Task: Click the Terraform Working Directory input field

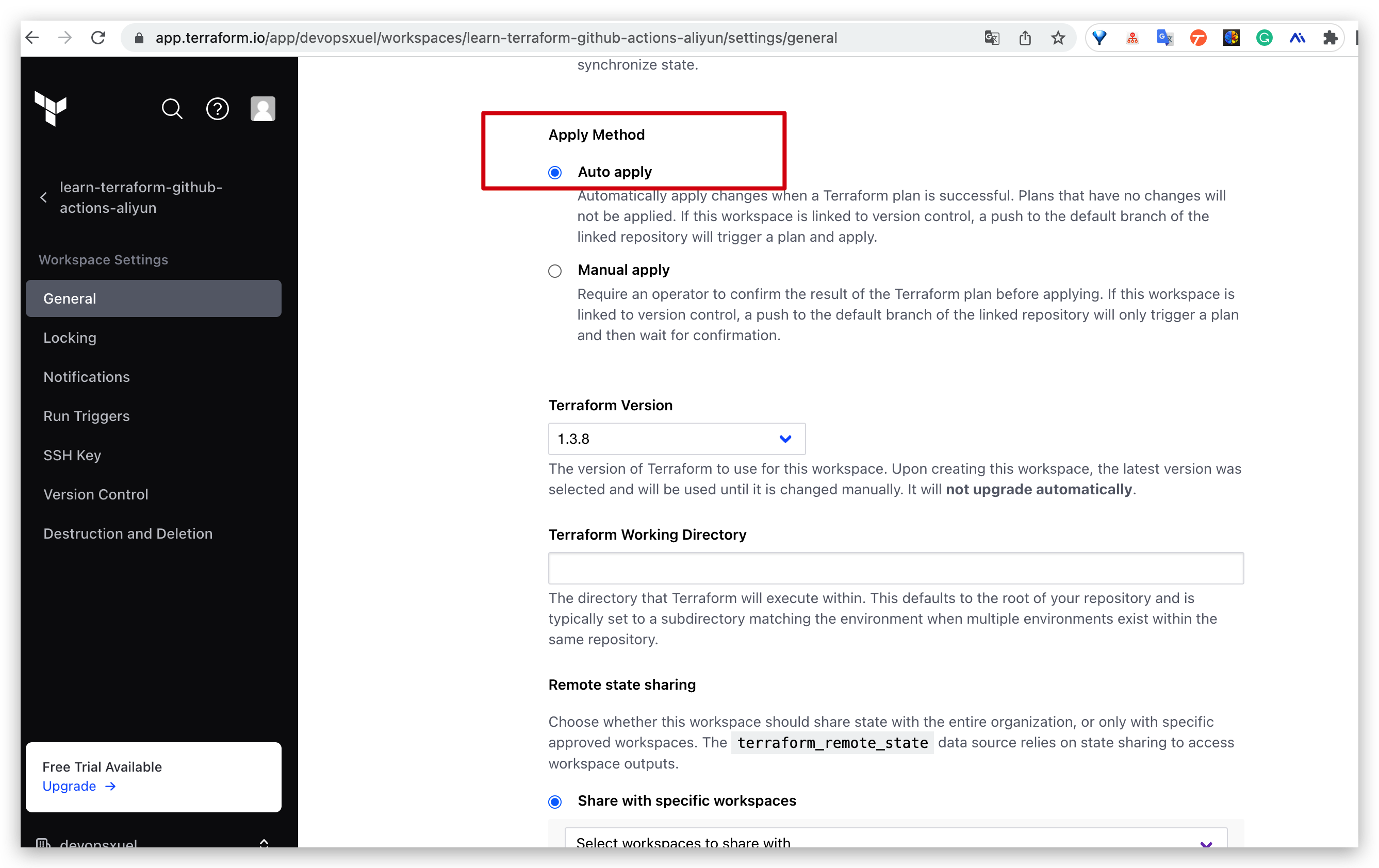Action: (x=895, y=568)
